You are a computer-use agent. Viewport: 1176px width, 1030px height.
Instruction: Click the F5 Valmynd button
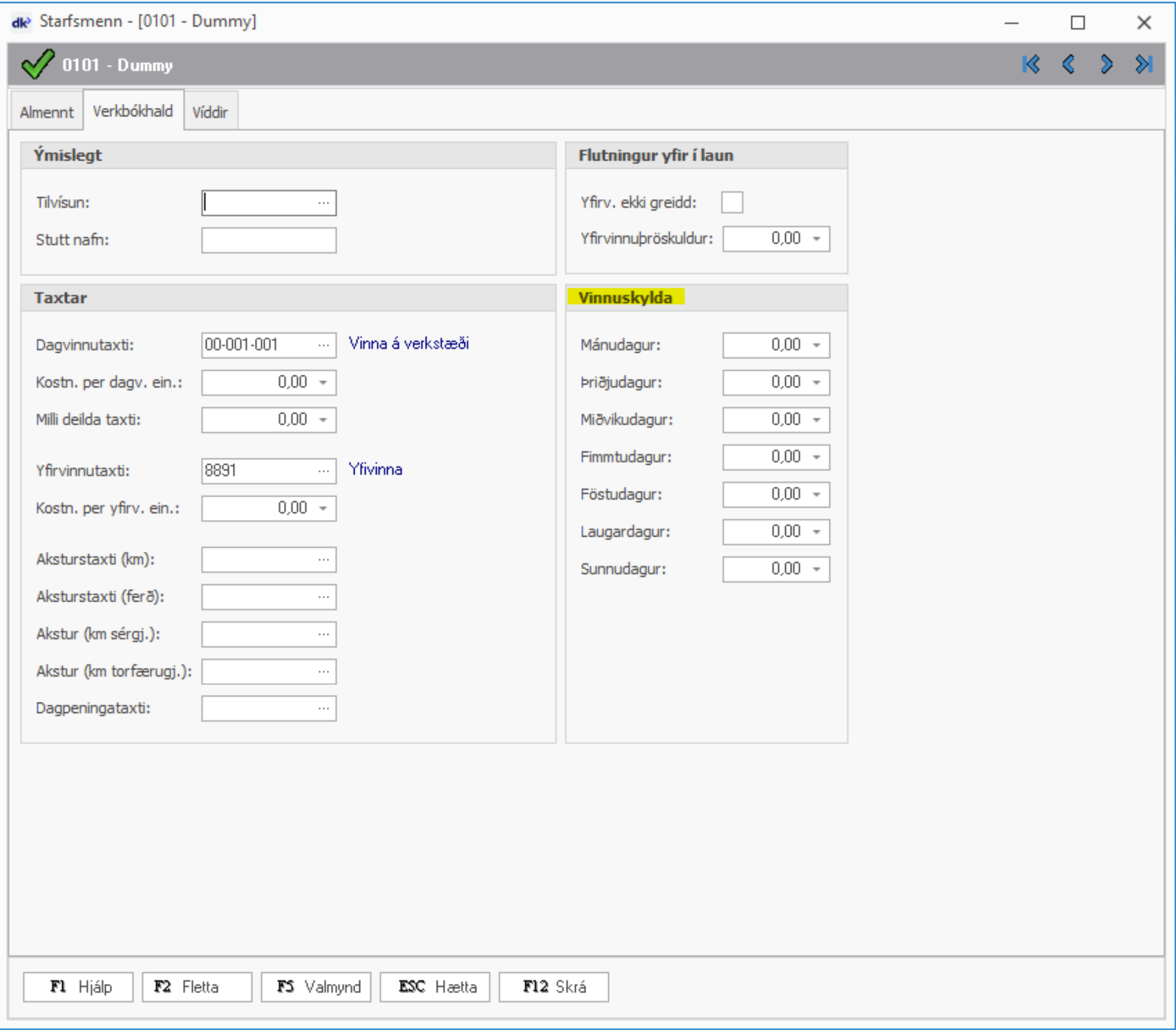[316, 987]
